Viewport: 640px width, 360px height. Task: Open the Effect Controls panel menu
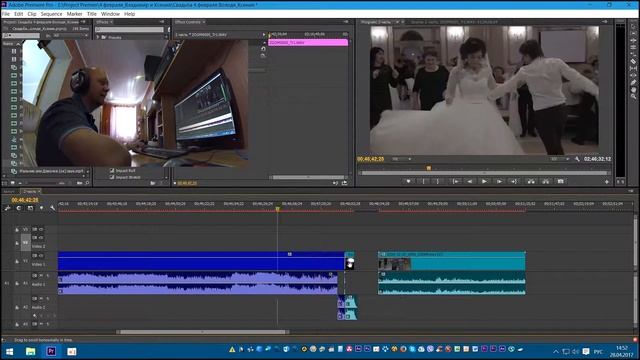[346, 22]
